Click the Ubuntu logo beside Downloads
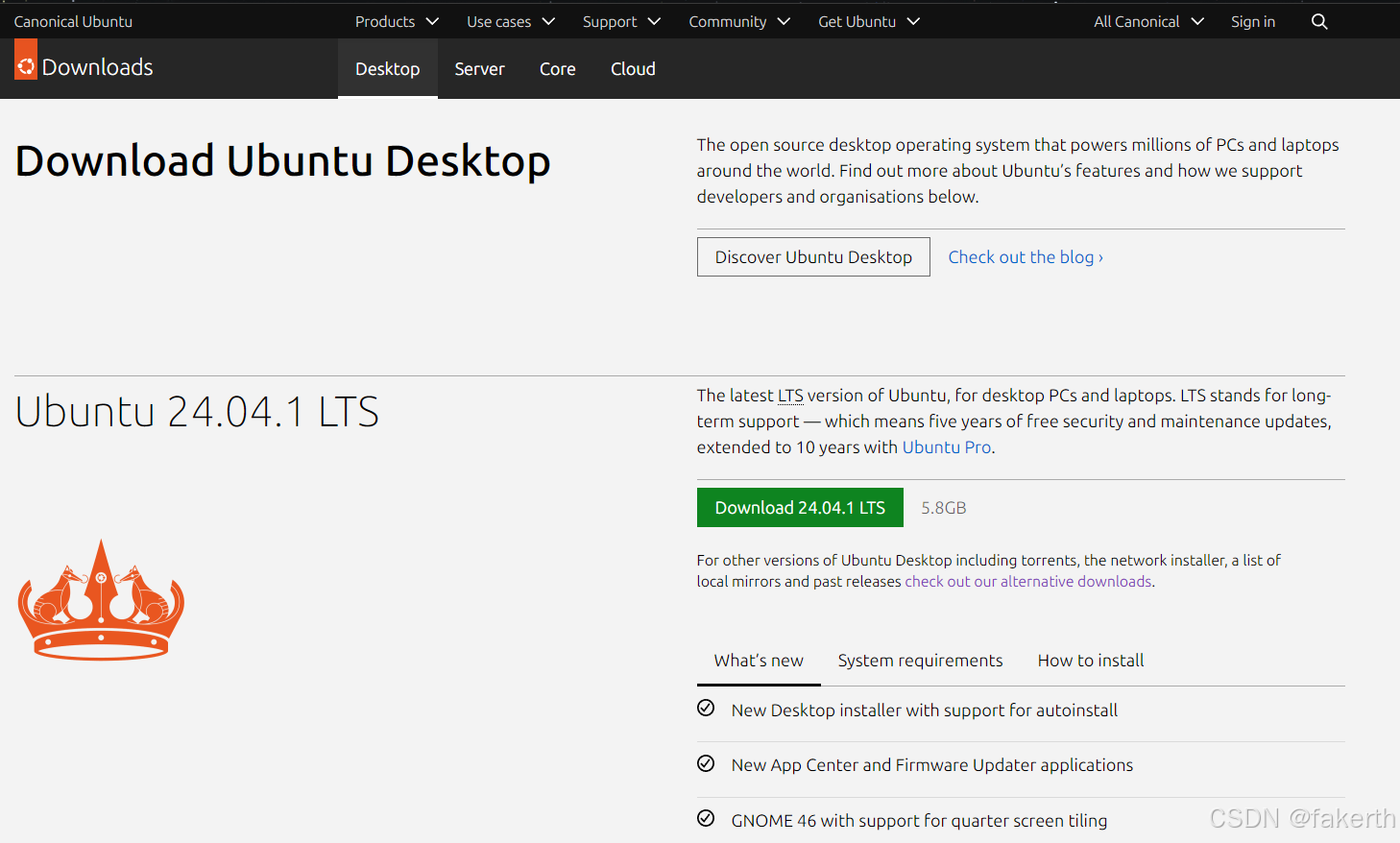The width and height of the screenshot is (1400, 843). 26,60
